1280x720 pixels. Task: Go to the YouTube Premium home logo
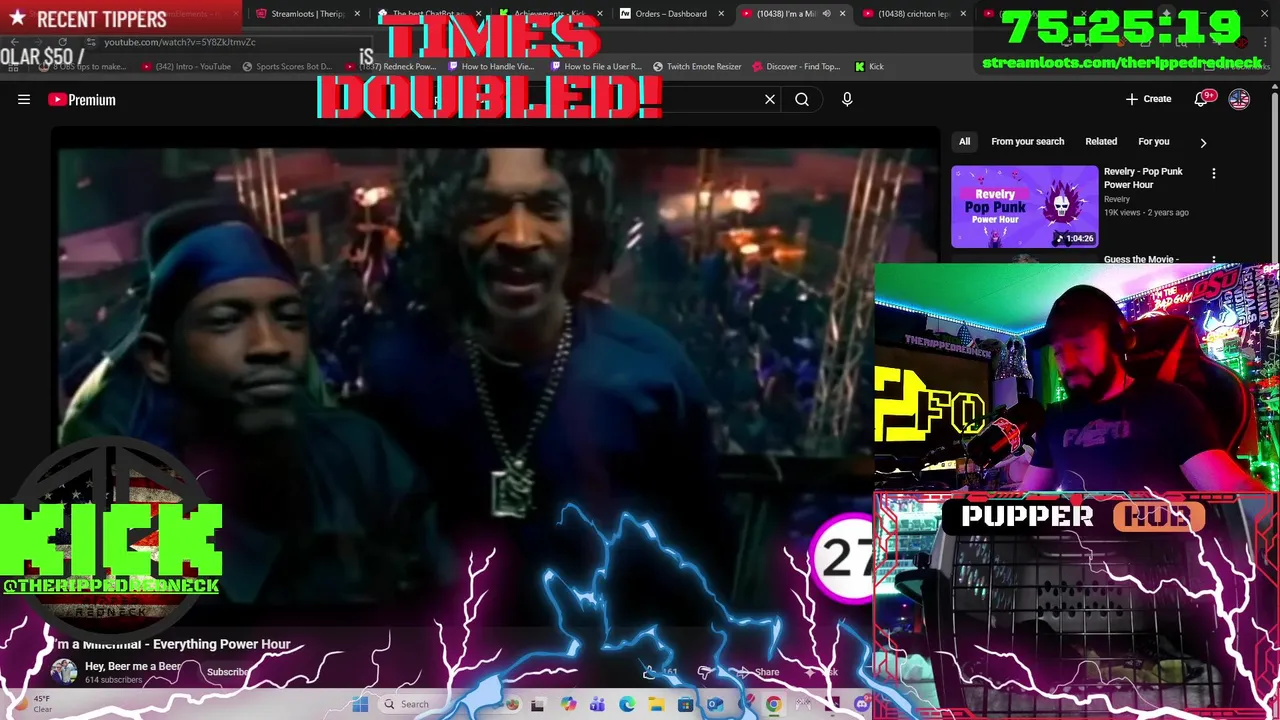pyautogui.click(x=82, y=99)
